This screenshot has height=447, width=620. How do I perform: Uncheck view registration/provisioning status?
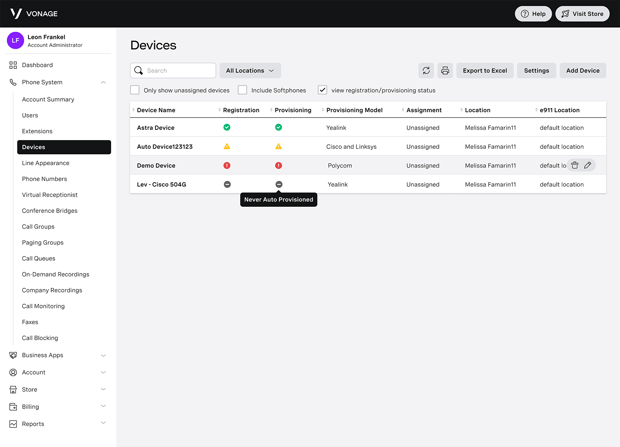(322, 90)
